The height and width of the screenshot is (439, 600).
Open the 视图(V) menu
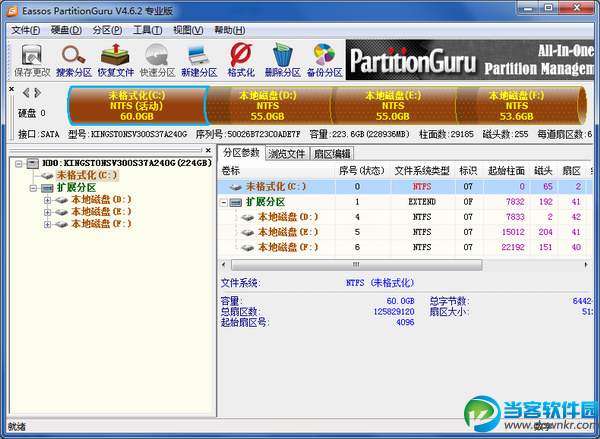click(188, 30)
